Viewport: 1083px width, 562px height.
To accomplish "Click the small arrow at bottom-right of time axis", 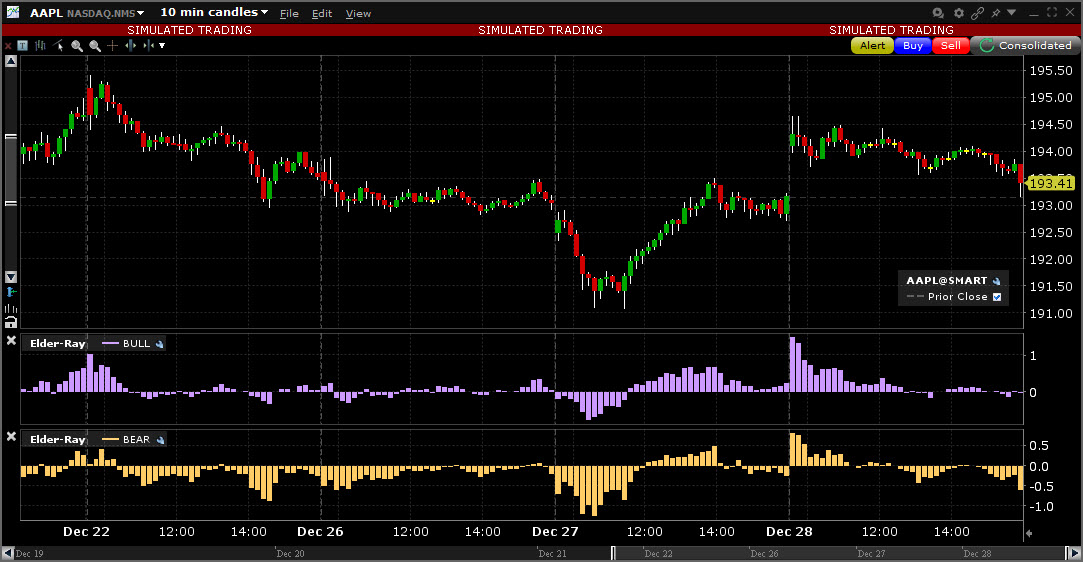I will 1029,533.
